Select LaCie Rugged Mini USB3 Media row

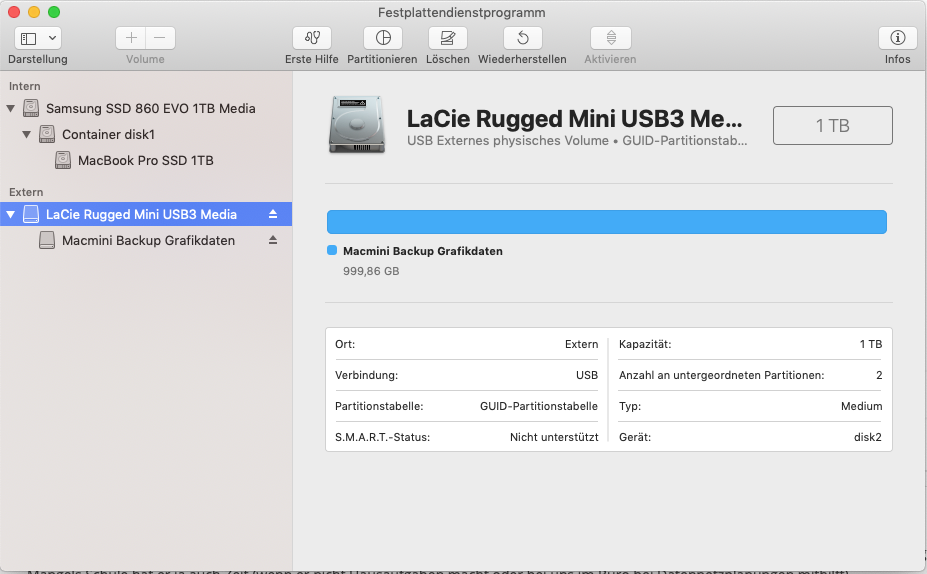coord(146,214)
